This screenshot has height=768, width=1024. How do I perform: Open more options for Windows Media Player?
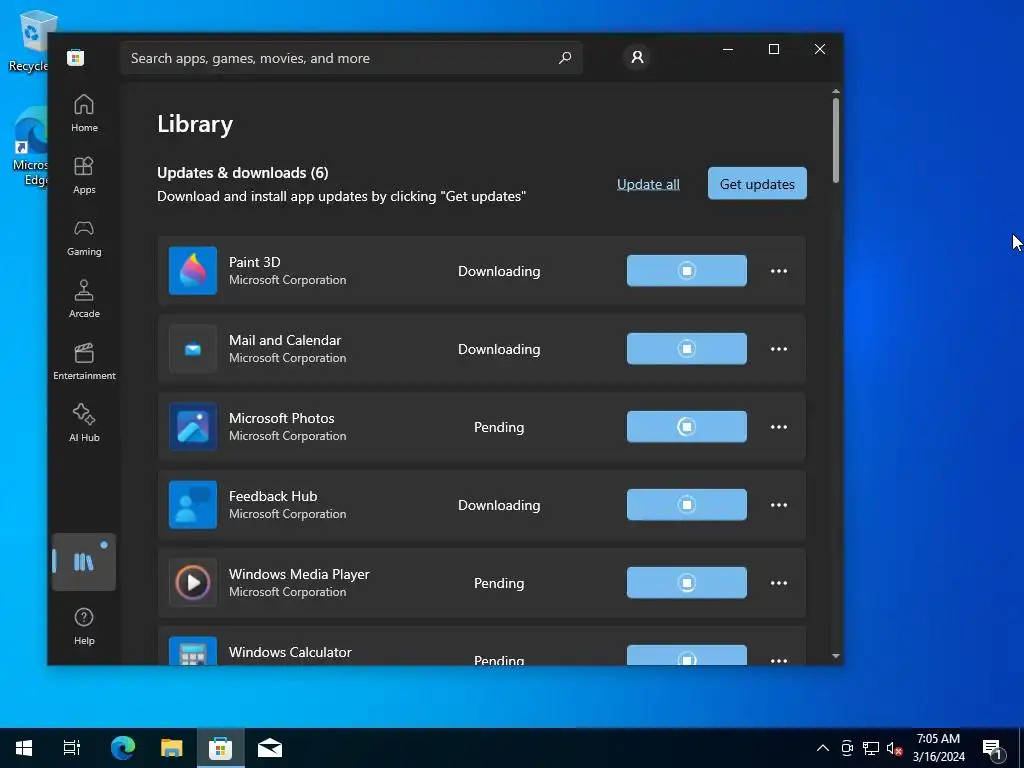(x=778, y=583)
